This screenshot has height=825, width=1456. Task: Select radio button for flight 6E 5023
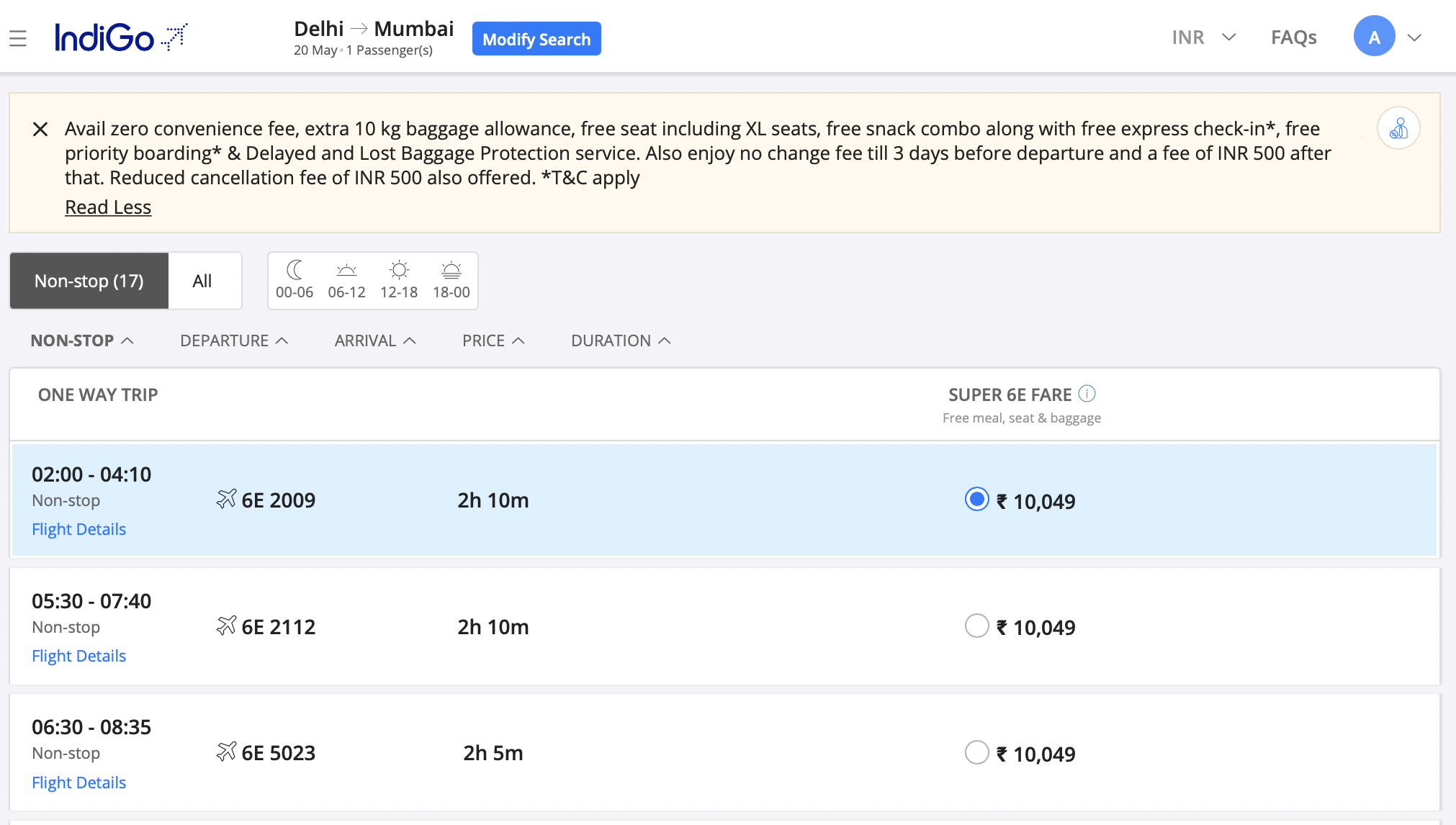[975, 752]
